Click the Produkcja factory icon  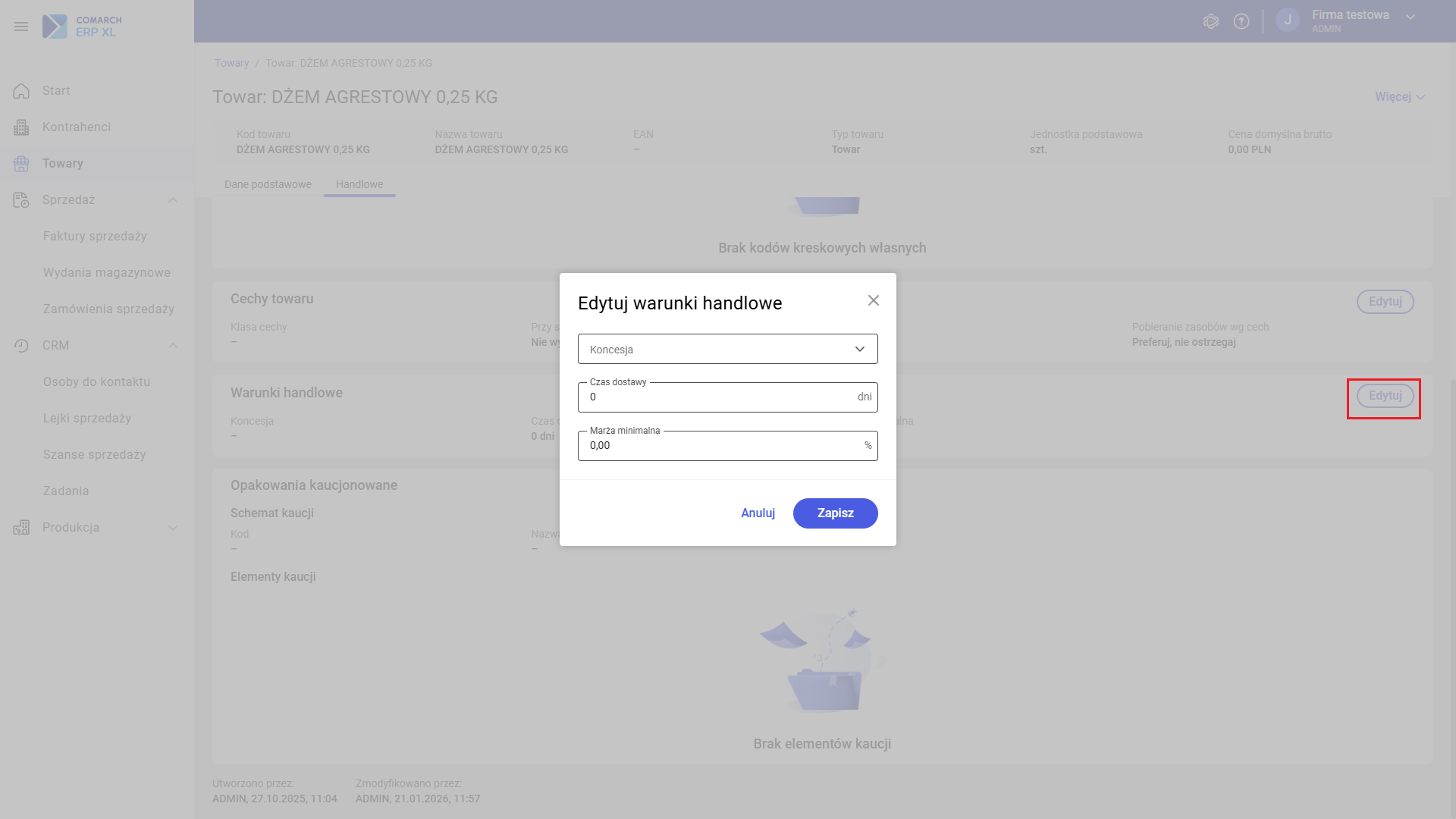point(21,528)
